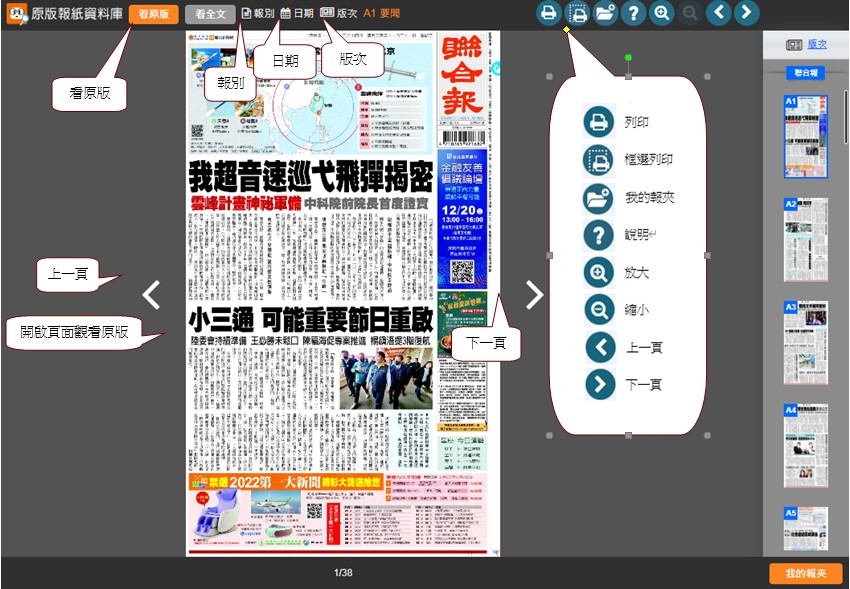The width and height of the screenshot is (850, 589).
Task: Switch to 看全文 full-text view
Action: point(210,14)
